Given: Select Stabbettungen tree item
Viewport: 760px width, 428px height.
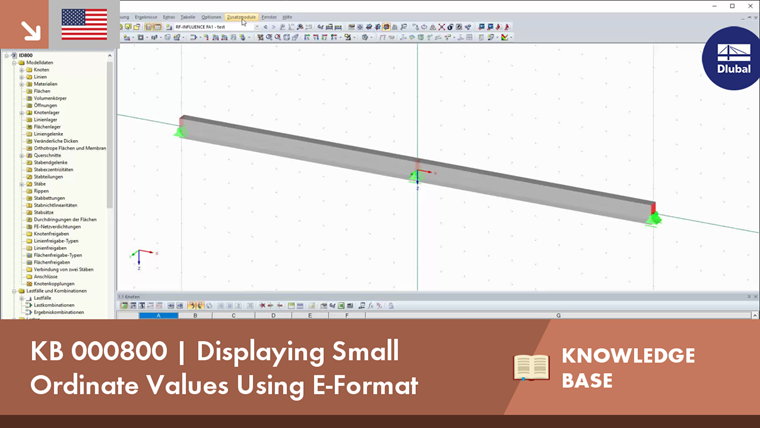Looking at the screenshot, I should 49,198.
